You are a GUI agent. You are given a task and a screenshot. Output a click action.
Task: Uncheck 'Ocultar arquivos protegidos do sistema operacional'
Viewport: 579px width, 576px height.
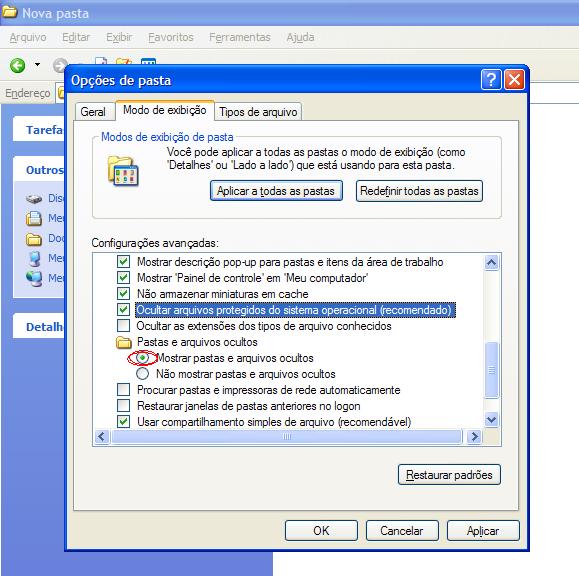(x=123, y=309)
